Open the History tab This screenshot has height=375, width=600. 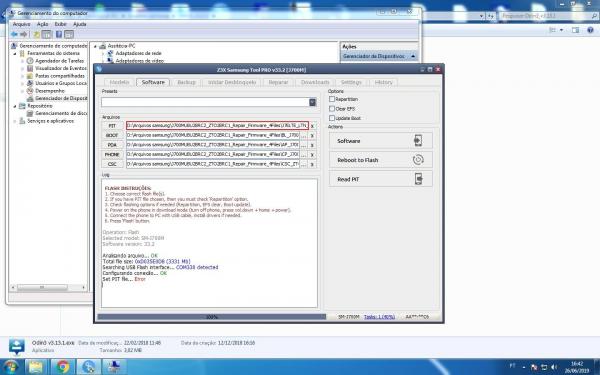click(383, 82)
